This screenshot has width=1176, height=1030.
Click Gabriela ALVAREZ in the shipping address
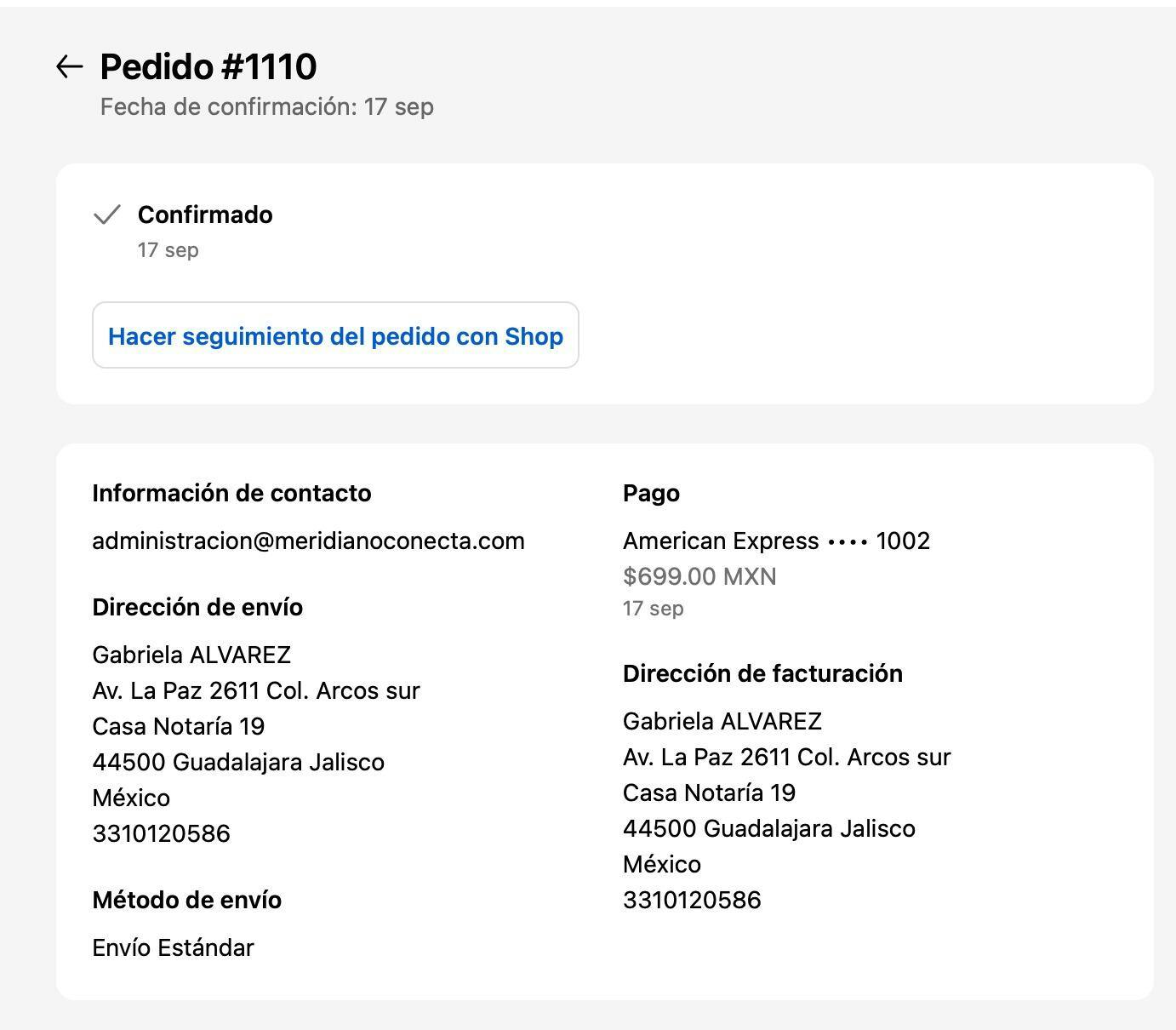click(191, 655)
